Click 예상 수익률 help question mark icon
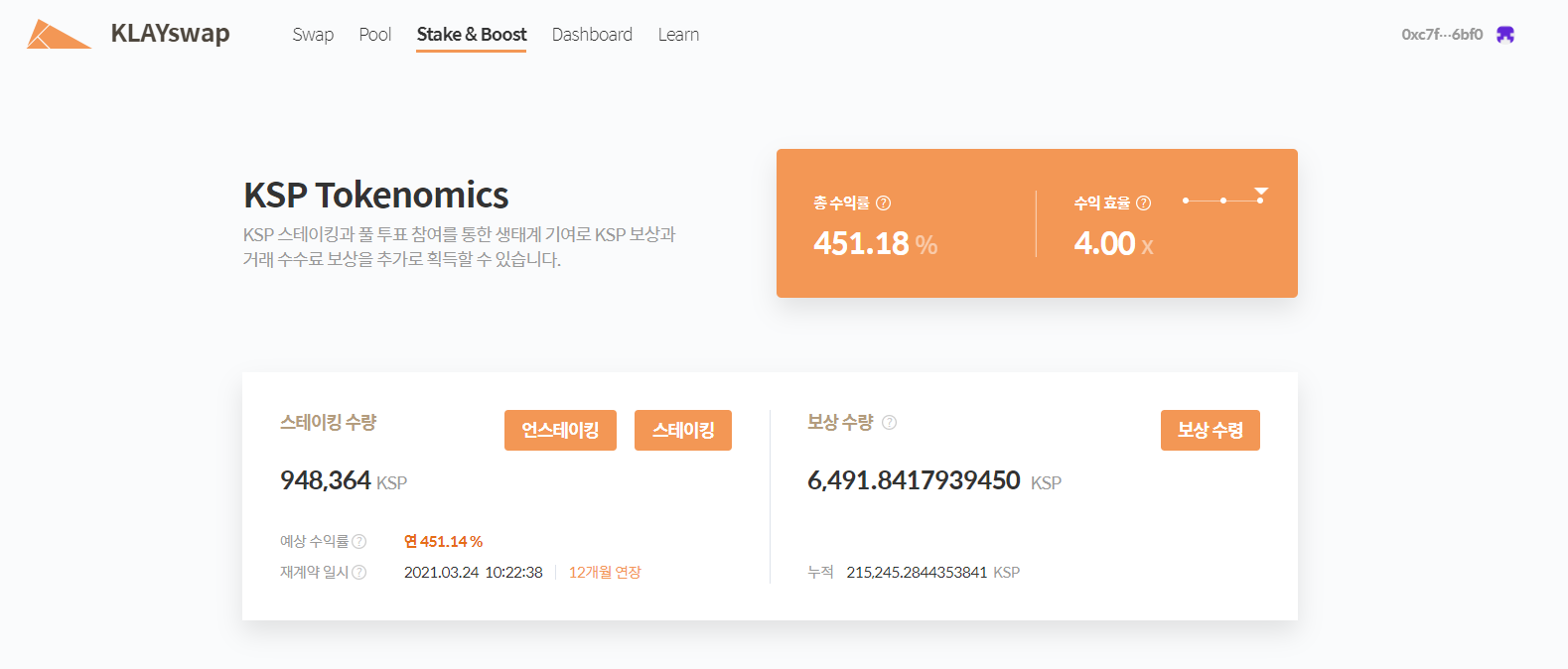1568x669 pixels. pos(359,541)
